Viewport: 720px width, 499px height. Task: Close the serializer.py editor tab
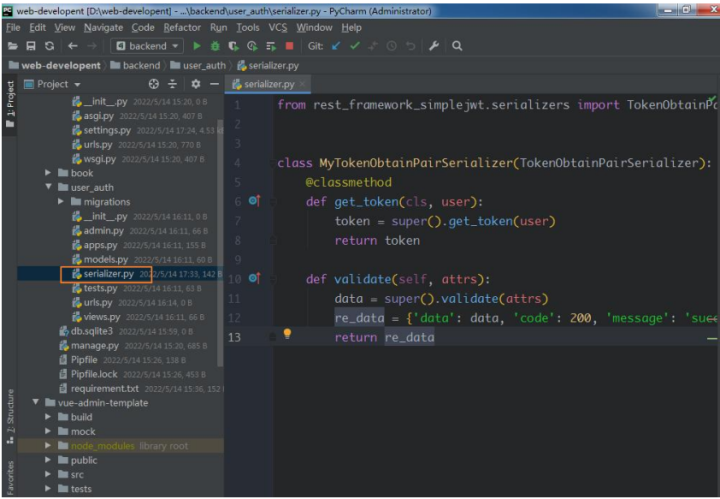pyautogui.click(x=302, y=84)
